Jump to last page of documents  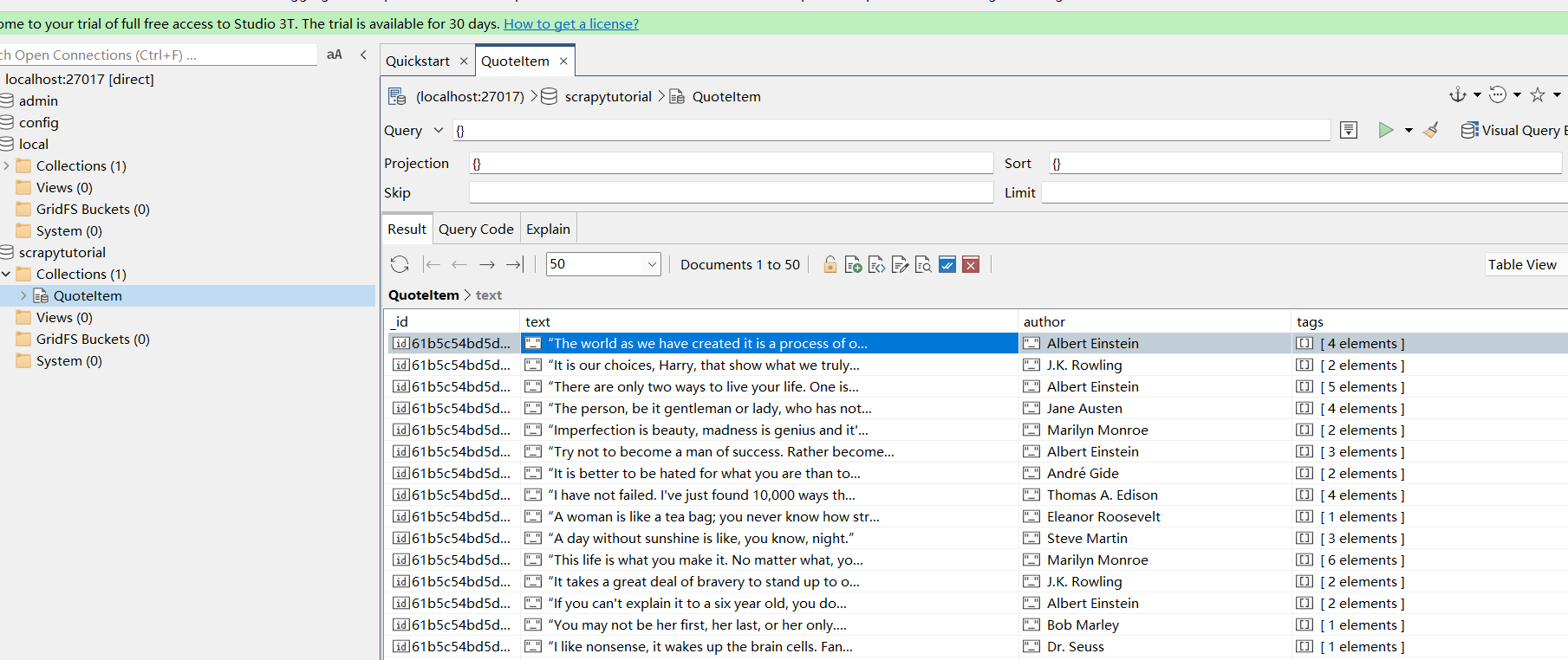(515, 264)
